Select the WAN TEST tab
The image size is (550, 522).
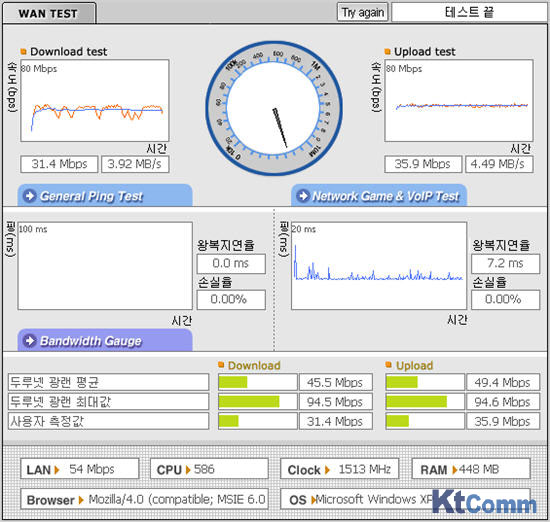click(x=48, y=13)
